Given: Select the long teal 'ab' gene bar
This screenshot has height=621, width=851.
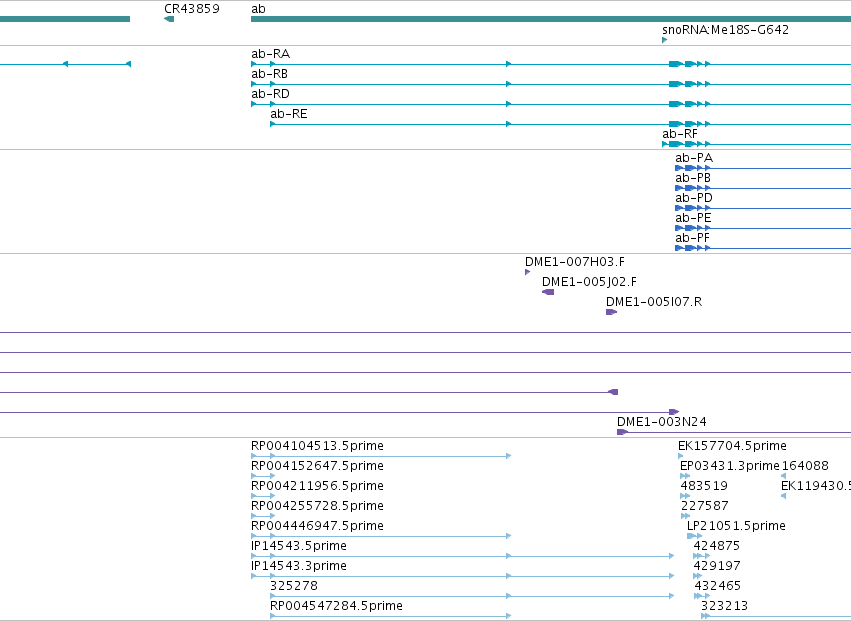Looking at the screenshot, I should click(551, 20).
